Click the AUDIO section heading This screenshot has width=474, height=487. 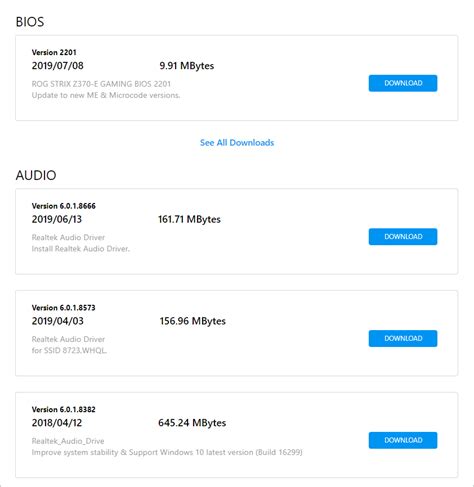[36, 175]
